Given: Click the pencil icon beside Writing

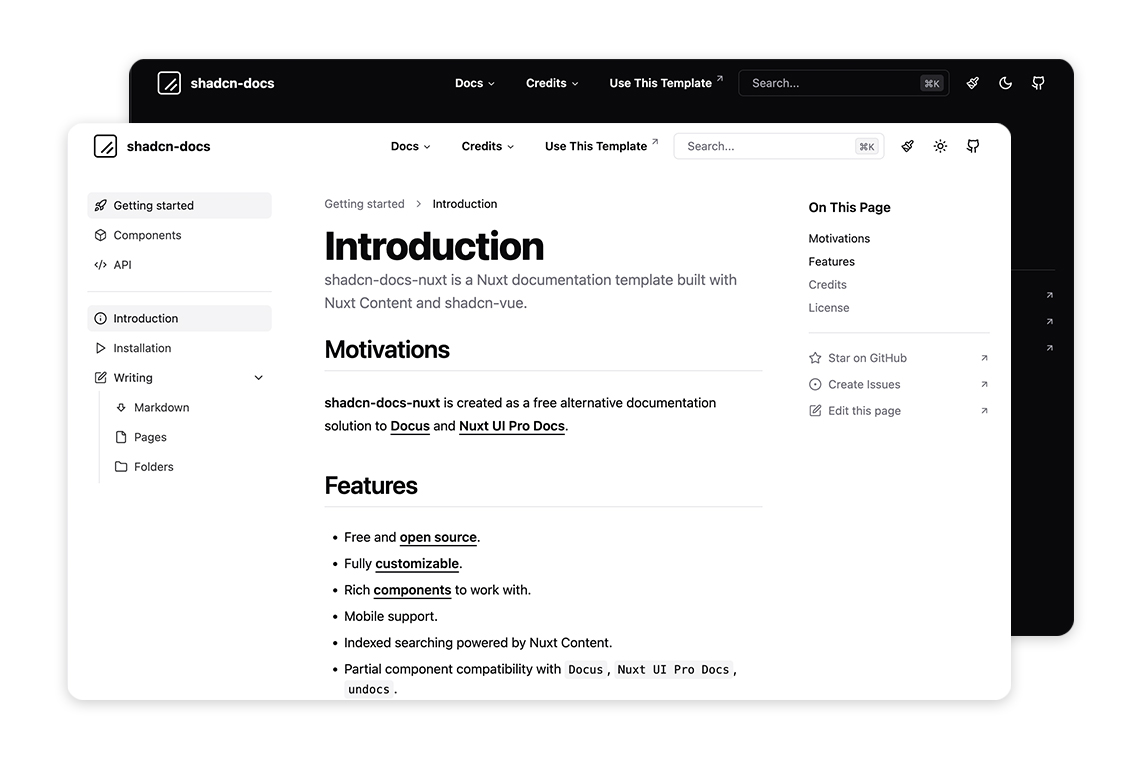Looking at the screenshot, I should 101,378.
